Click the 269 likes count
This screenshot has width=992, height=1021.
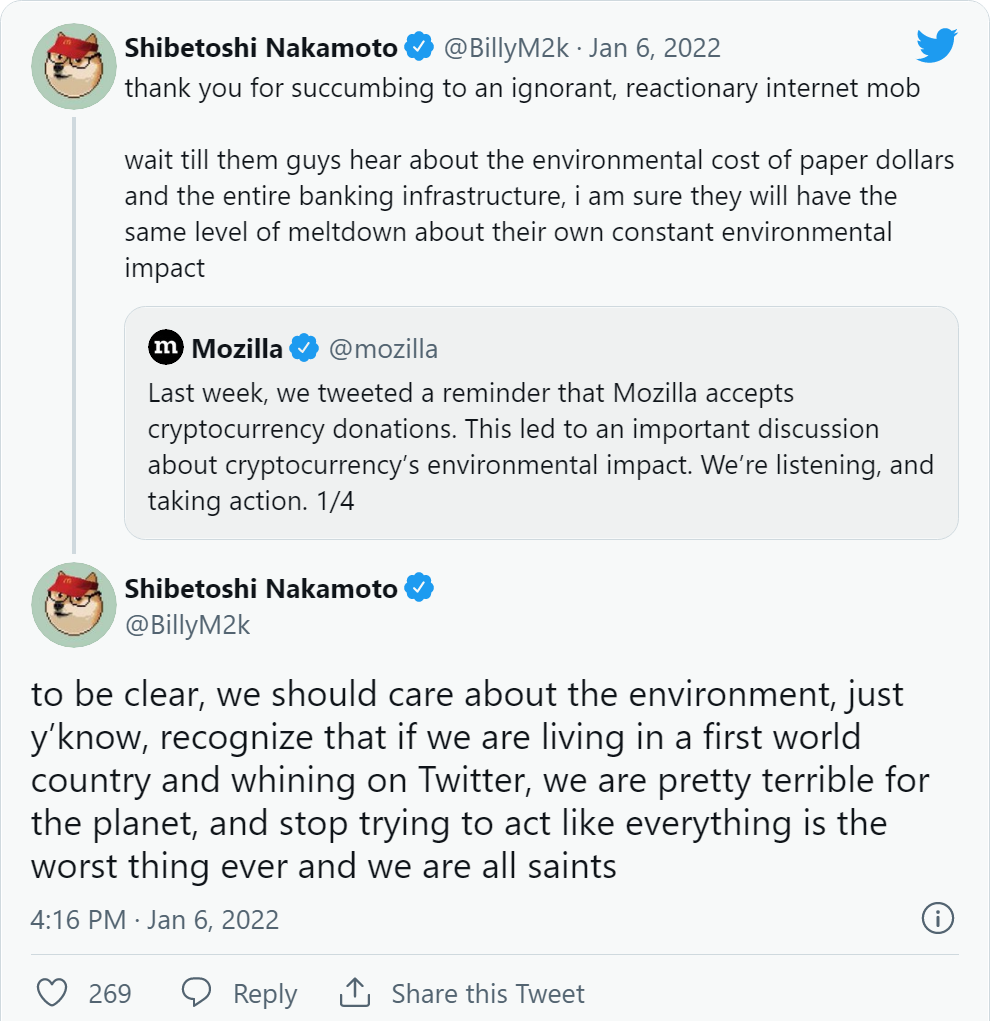110,993
